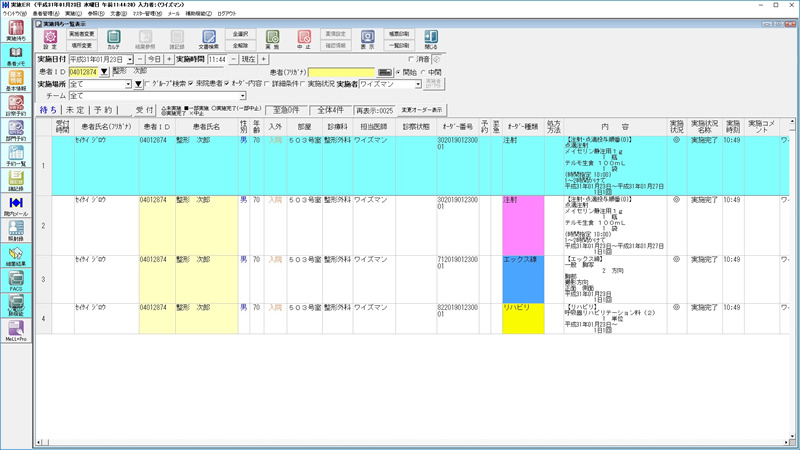Screen dimensions: 800x450
Task: Open the 患者メモ sidebar icon
Action: [x=16, y=56]
